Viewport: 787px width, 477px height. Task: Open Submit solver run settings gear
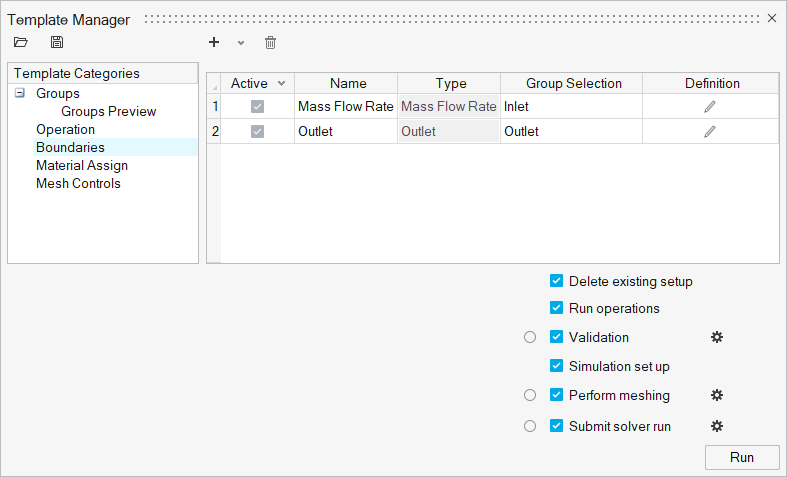tap(716, 426)
